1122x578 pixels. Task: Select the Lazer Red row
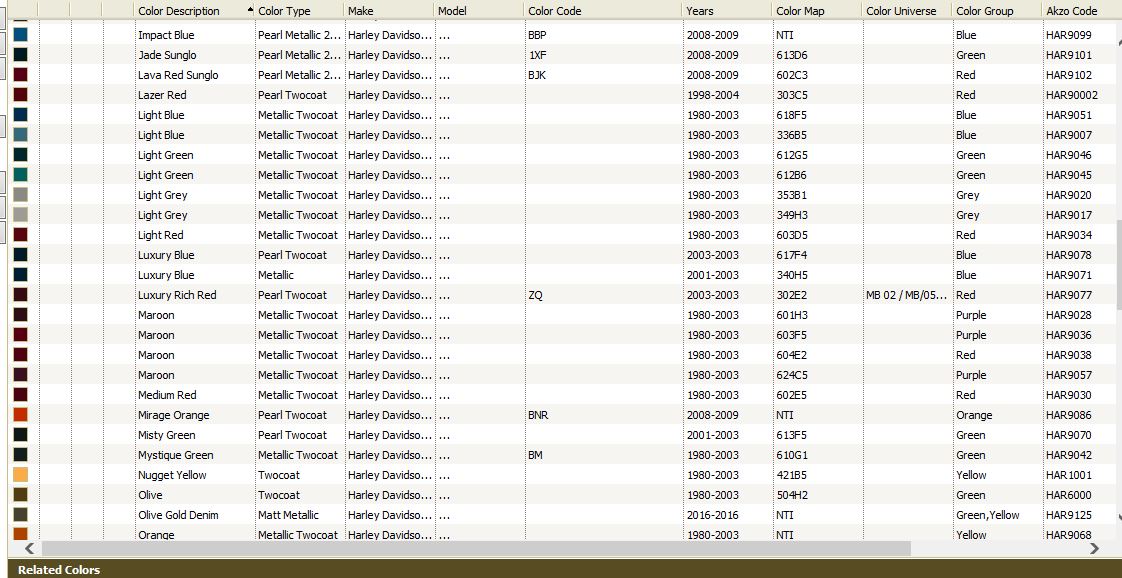(561, 95)
